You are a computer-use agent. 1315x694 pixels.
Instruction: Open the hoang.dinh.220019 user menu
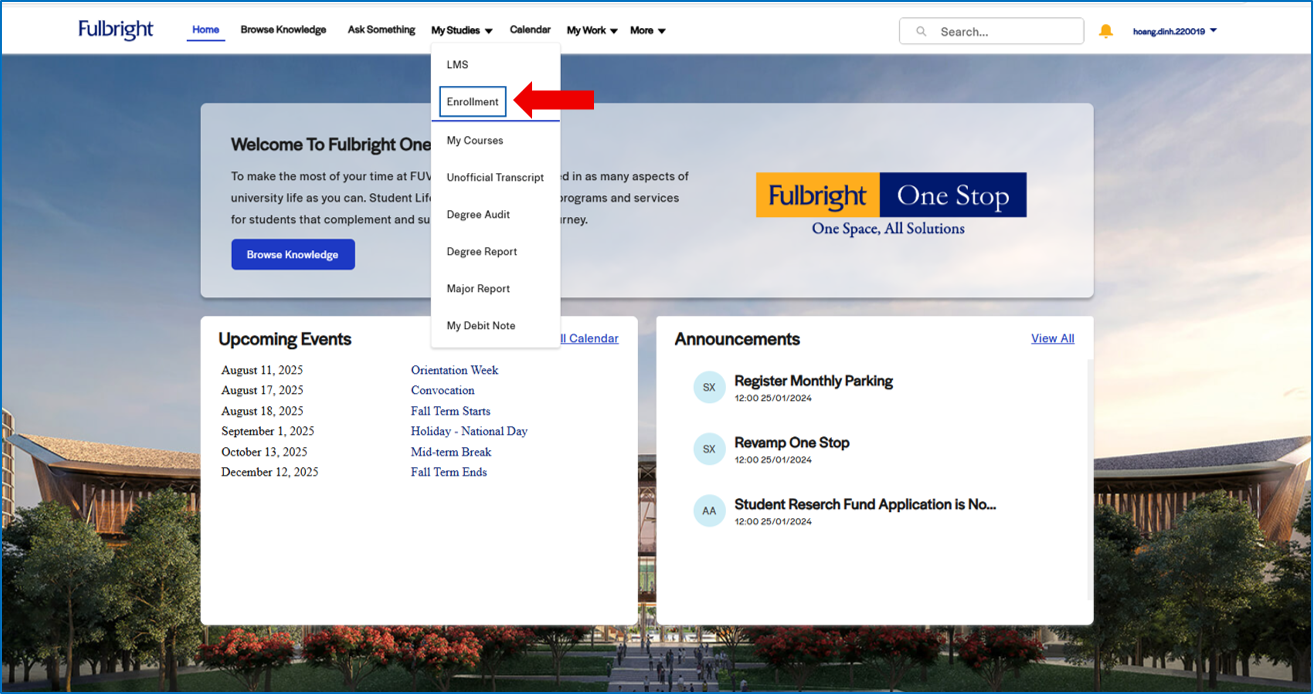(x=1175, y=31)
